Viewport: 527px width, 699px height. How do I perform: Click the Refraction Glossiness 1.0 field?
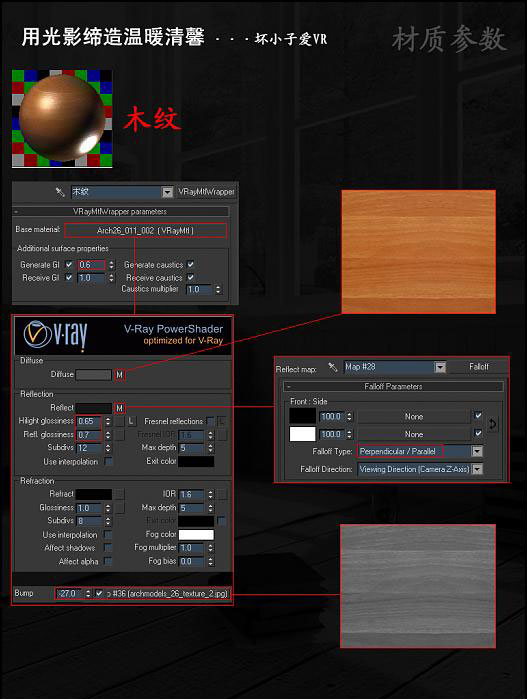(90, 508)
